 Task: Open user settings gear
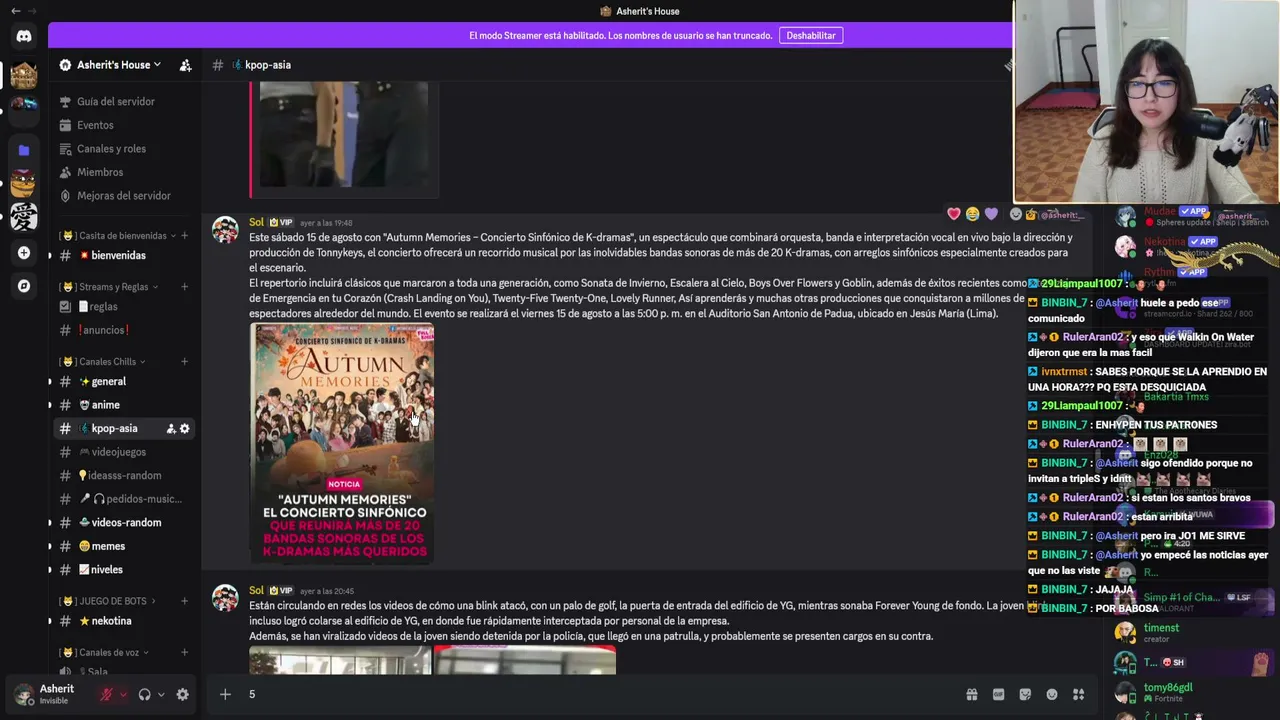182,695
